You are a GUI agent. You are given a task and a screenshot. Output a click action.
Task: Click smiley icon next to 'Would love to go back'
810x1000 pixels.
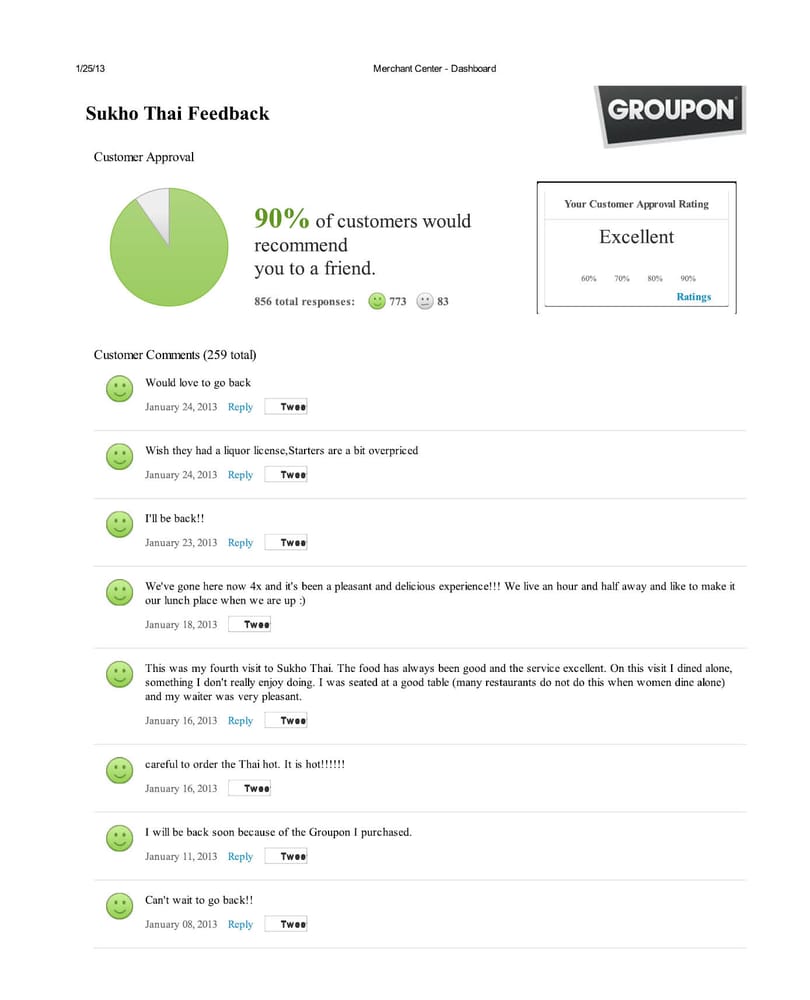point(119,389)
